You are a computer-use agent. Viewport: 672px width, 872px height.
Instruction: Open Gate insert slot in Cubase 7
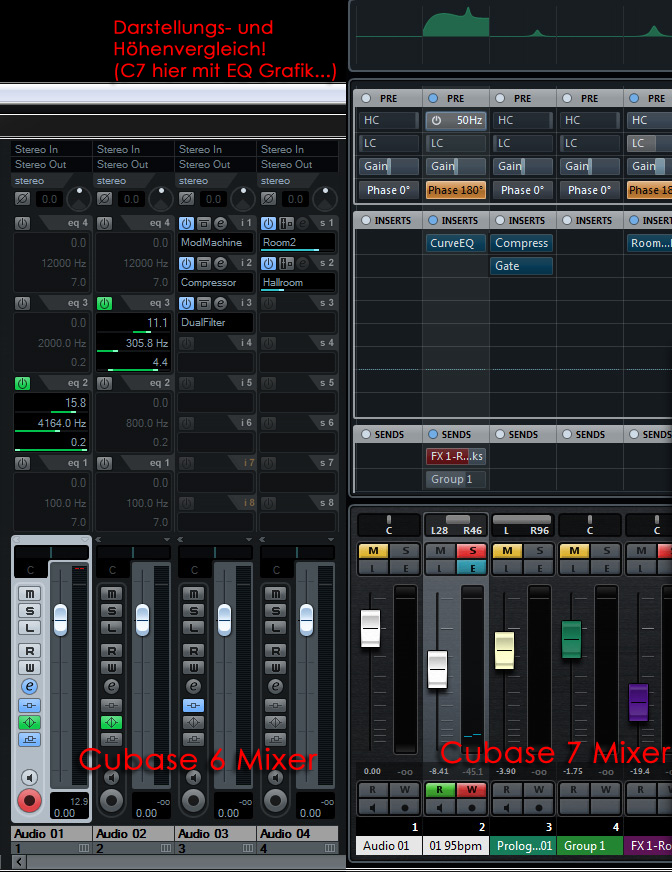522,266
